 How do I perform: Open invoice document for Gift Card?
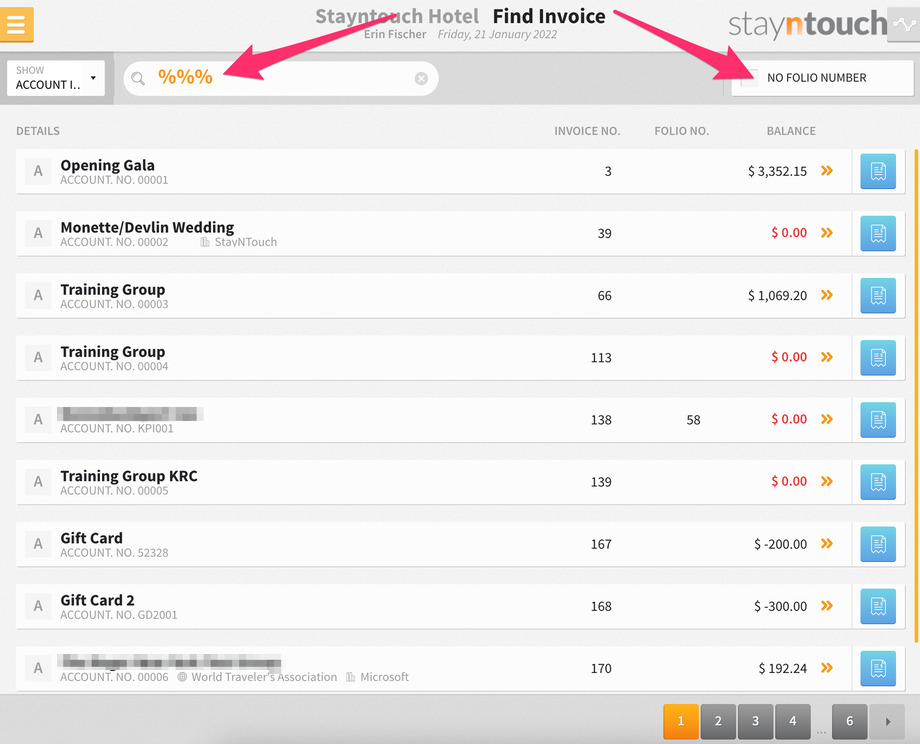(x=878, y=545)
